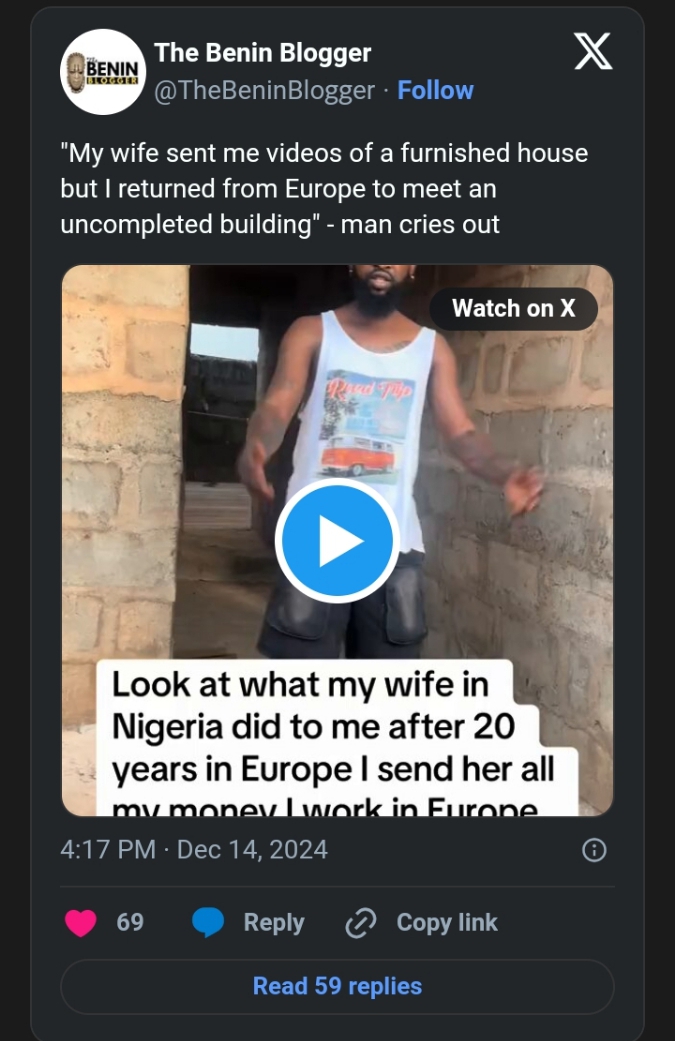Click the Benin Blogger profile avatar
Screen dimensions: 675x1041
pos(103,71)
